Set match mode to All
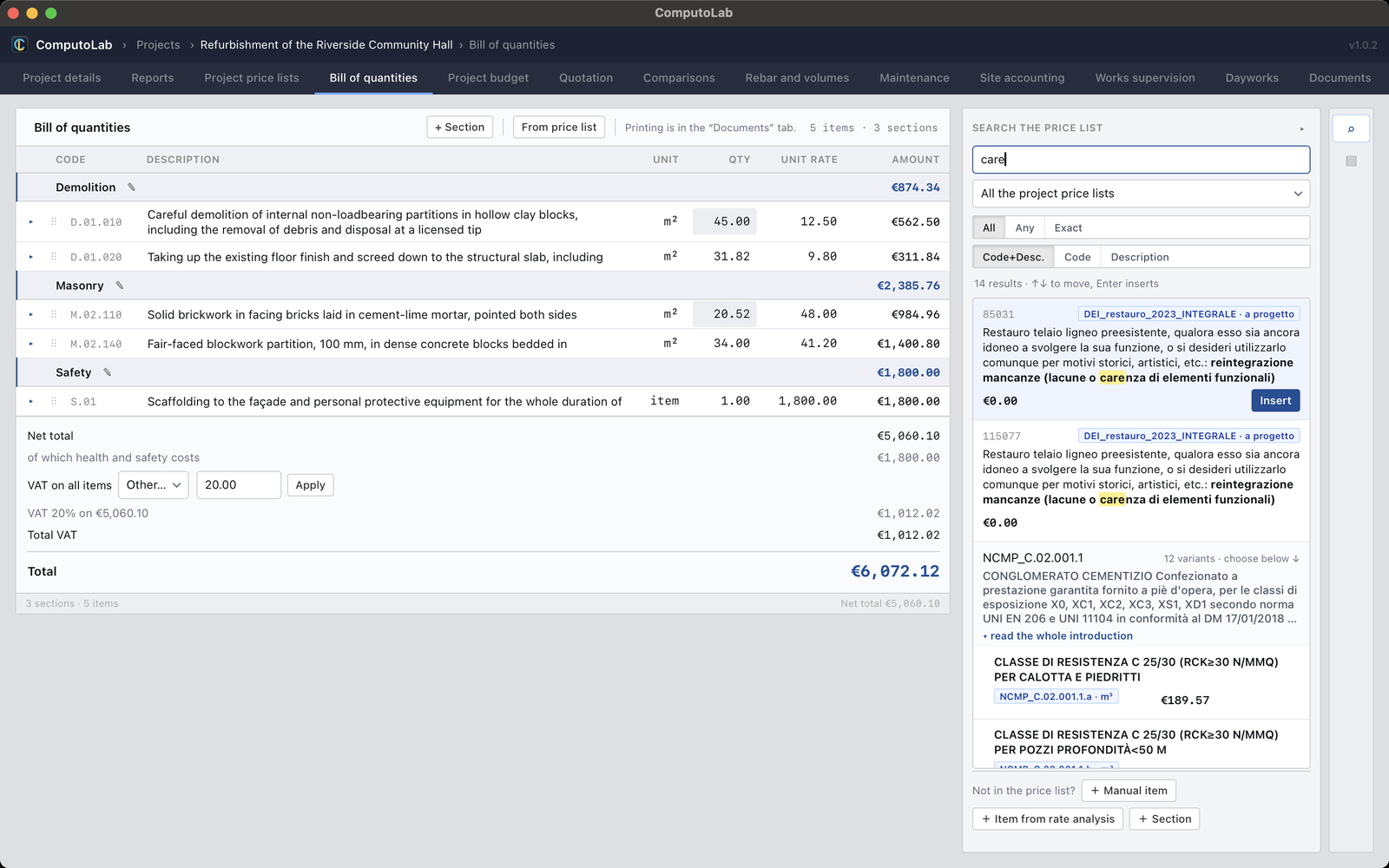The image size is (1389, 868). tap(989, 227)
